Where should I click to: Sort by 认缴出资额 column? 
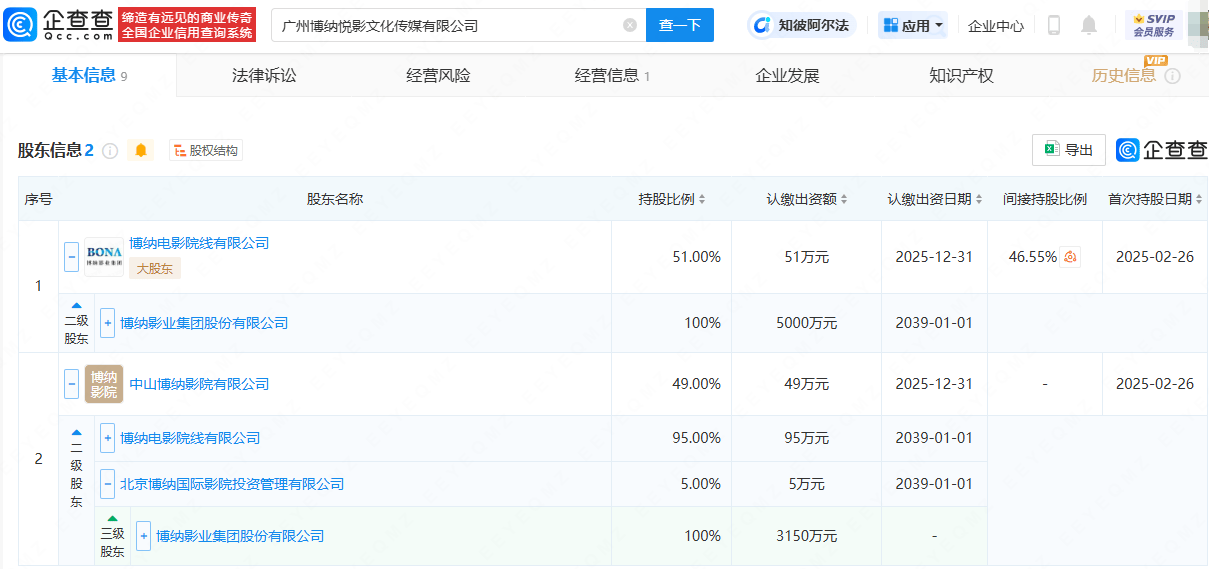(x=844, y=199)
